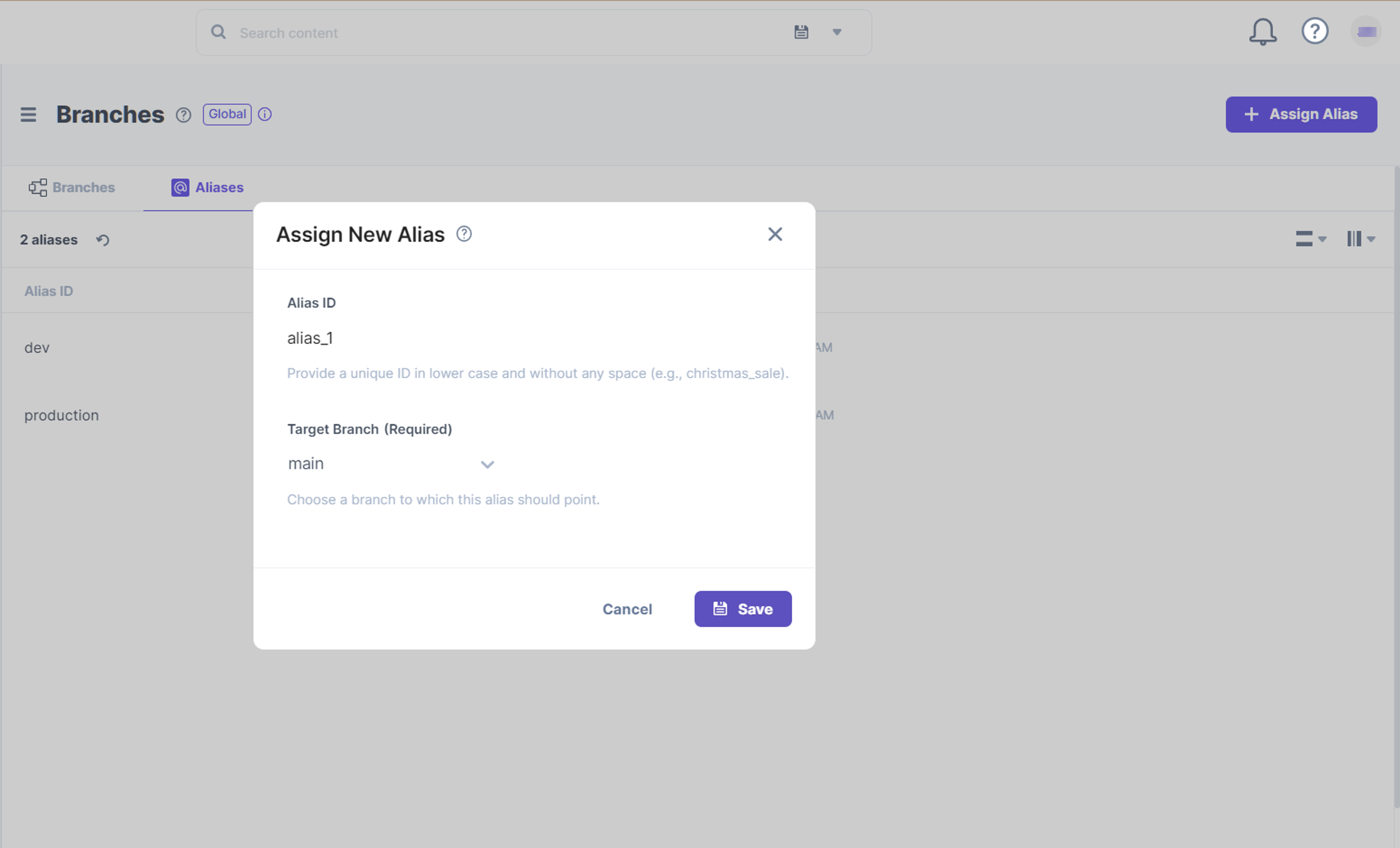Close the Assign New Alias modal
This screenshot has width=1400, height=848.
[x=775, y=234]
